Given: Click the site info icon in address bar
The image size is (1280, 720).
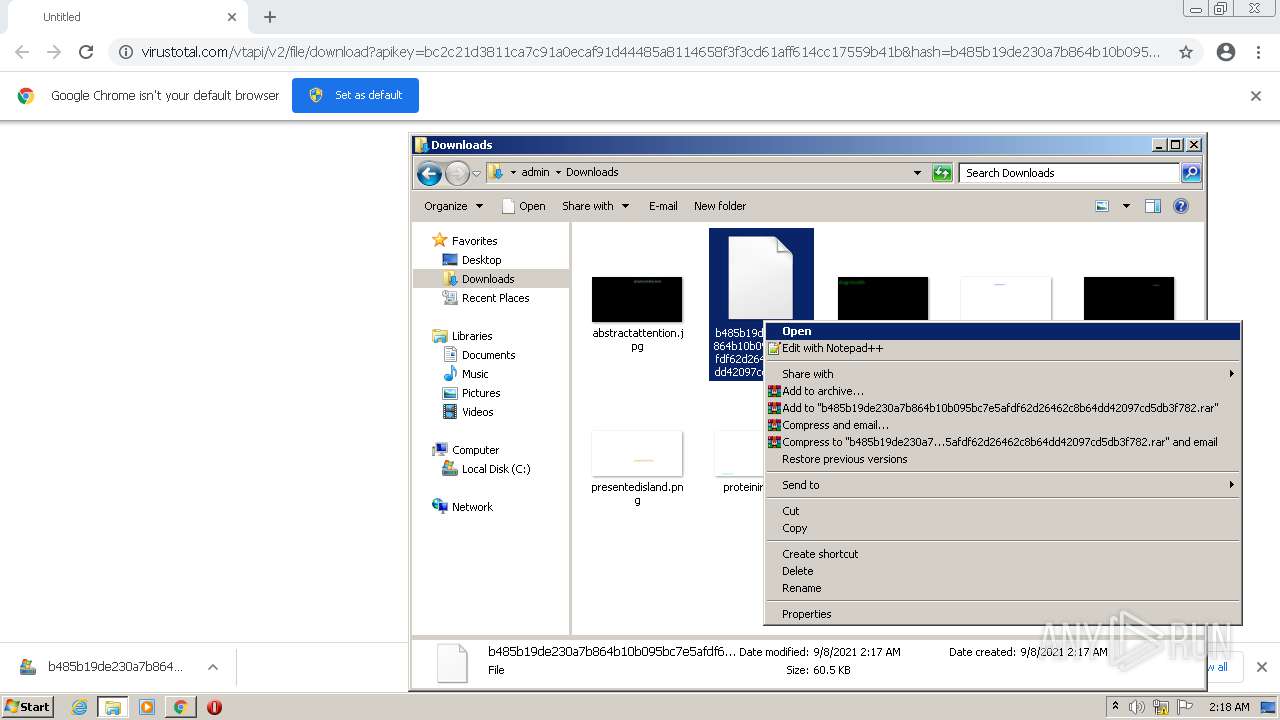Looking at the screenshot, I should pyautogui.click(x=126, y=52).
